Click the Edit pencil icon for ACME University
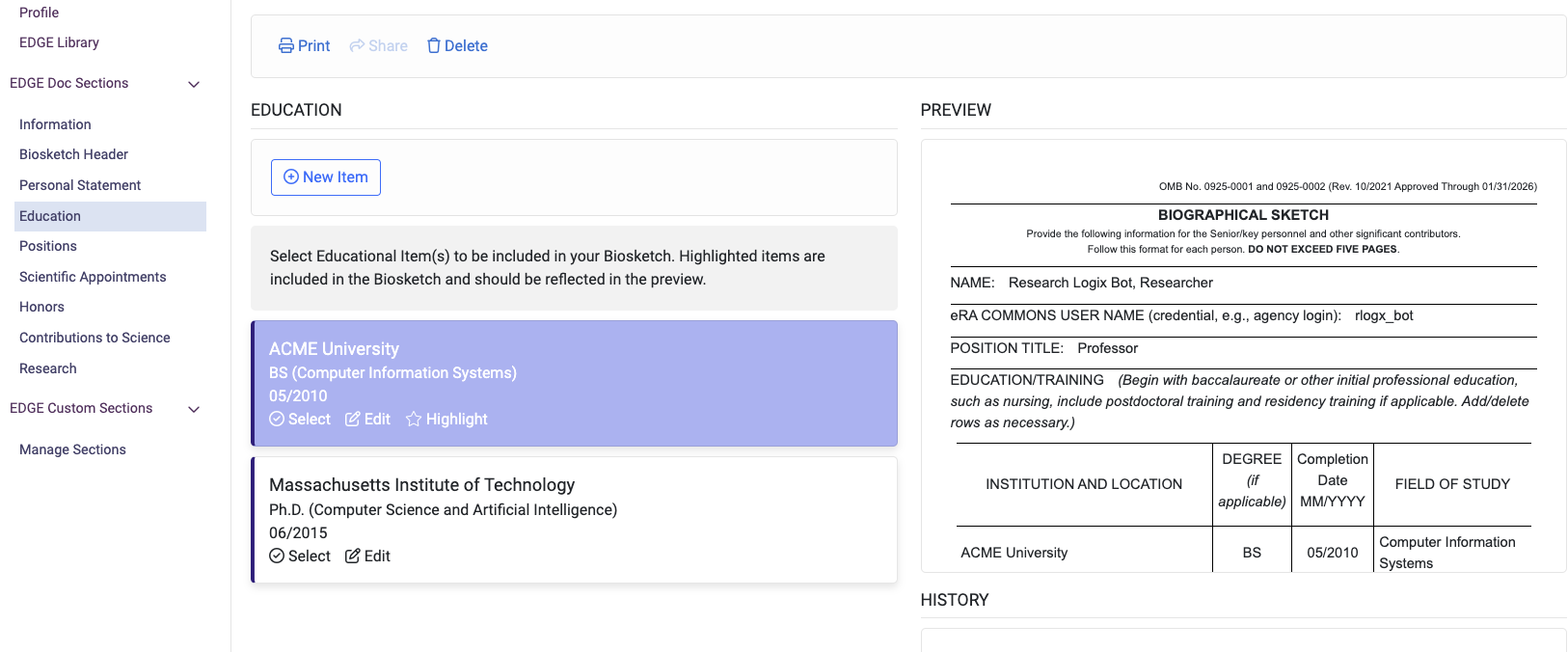The height and width of the screenshot is (652, 1568). click(353, 420)
